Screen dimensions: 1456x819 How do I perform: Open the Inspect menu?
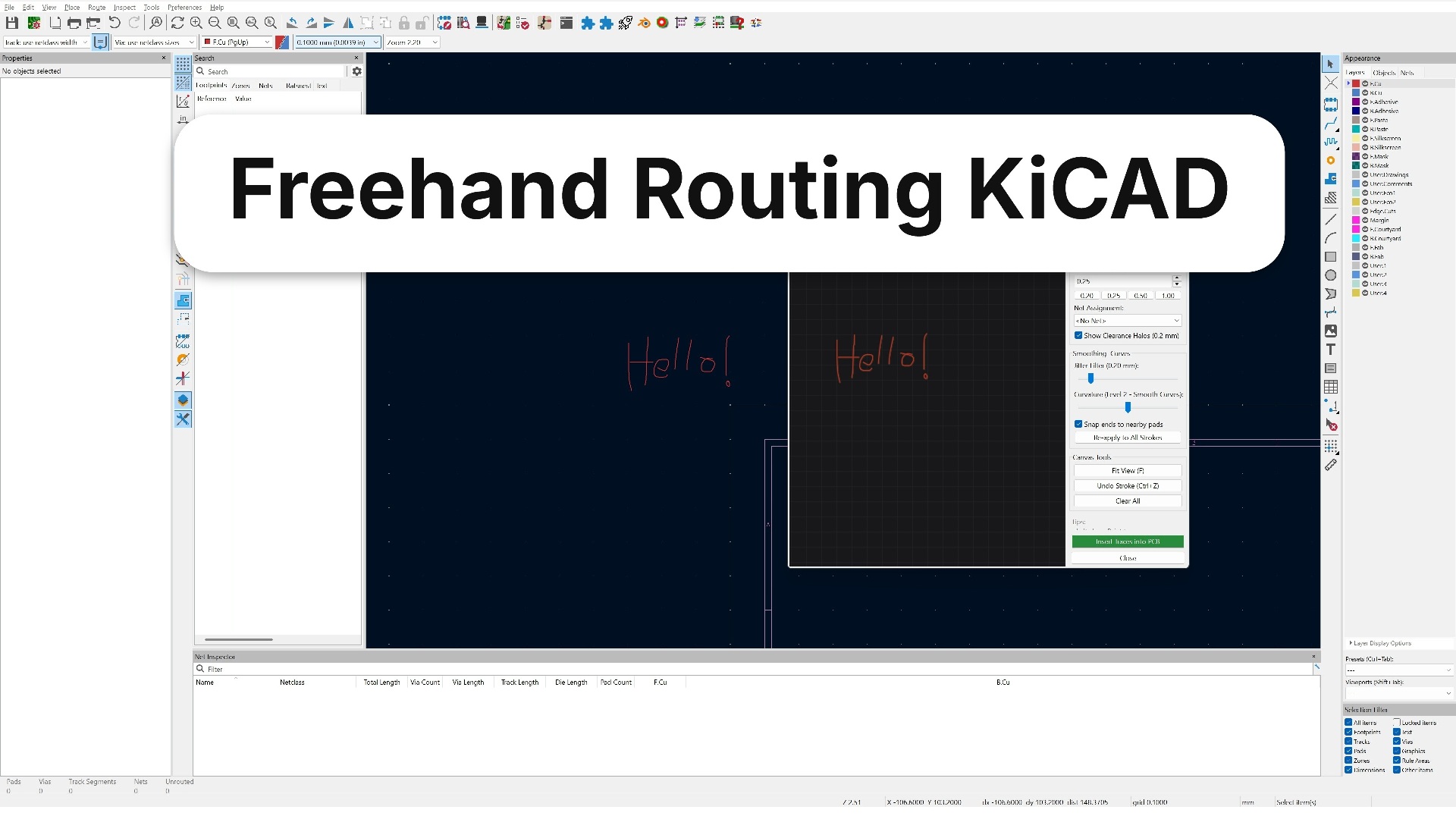pos(124,7)
